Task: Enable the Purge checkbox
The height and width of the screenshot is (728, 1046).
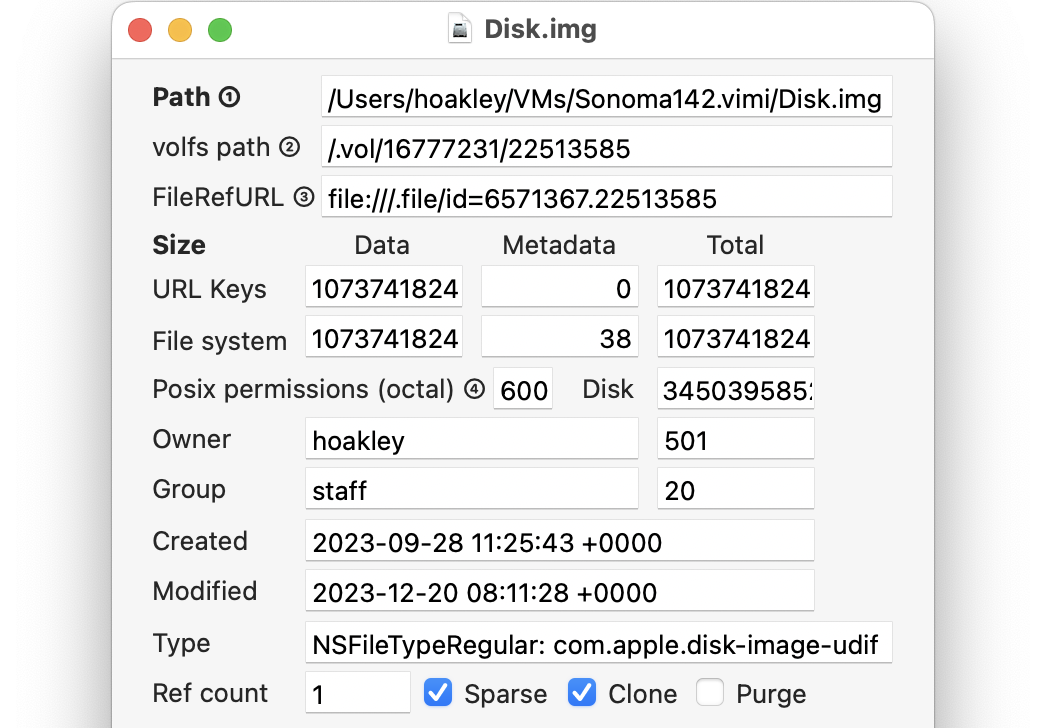Action: pyautogui.click(x=710, y=693)
